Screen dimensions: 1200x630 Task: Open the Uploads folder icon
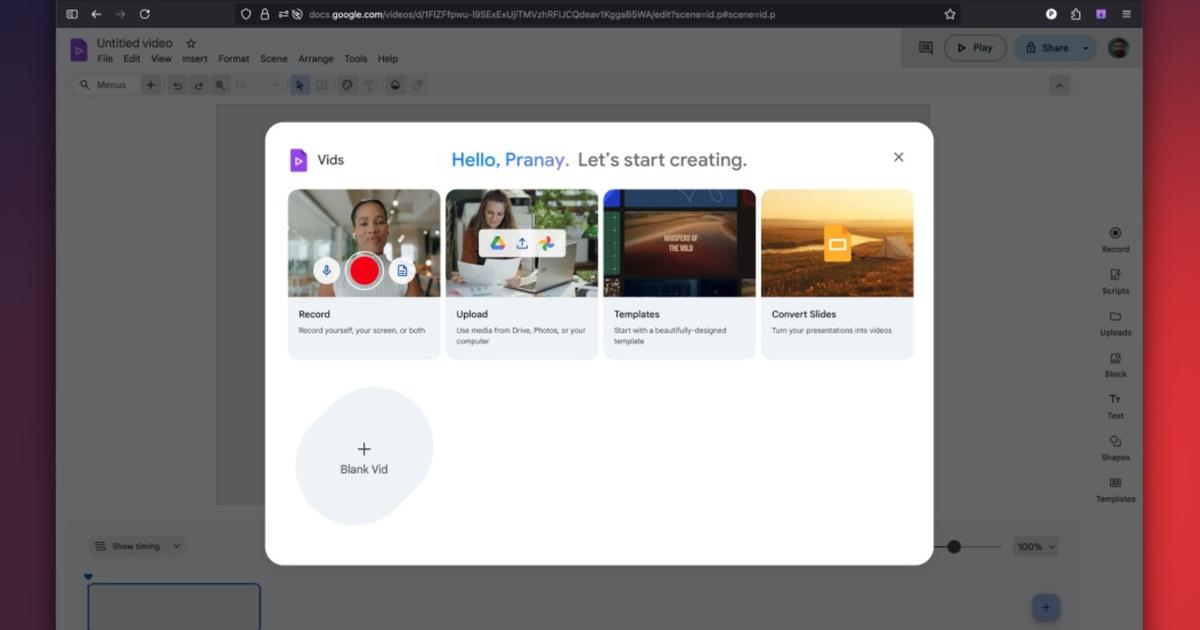tap(1115, 317)
